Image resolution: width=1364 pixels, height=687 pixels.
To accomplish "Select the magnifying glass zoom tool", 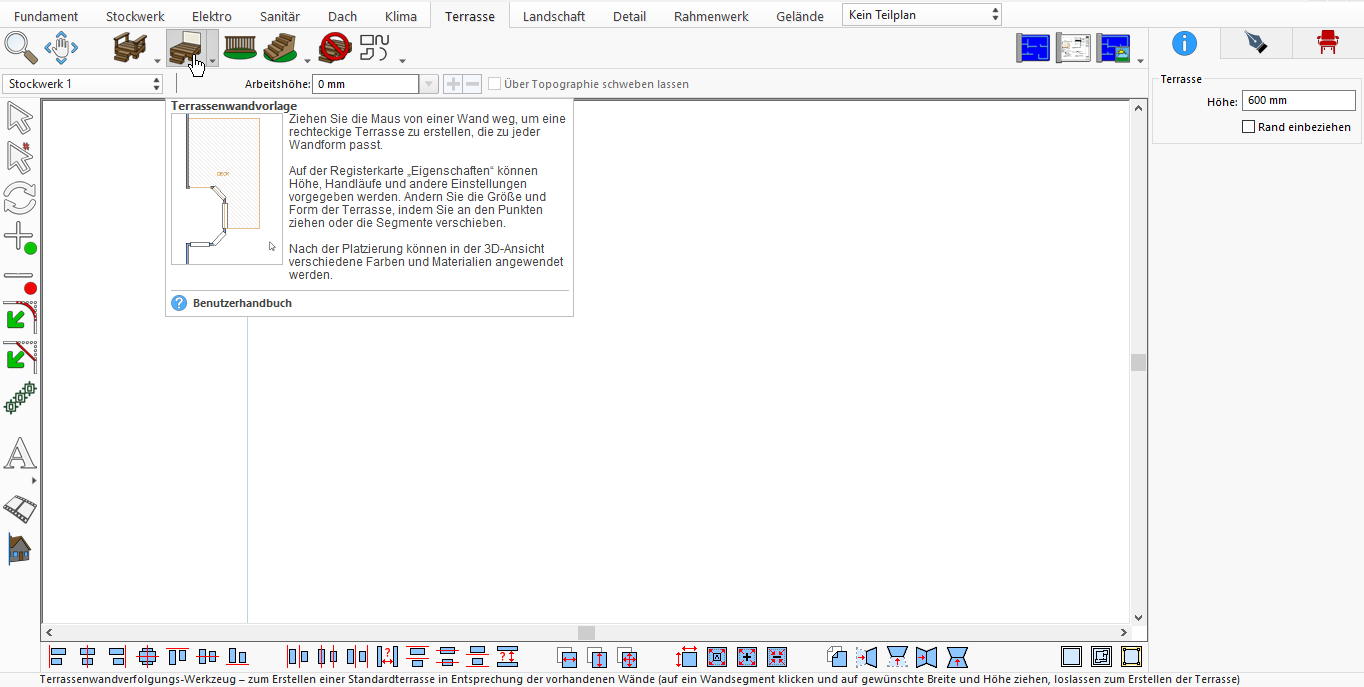I will coord(21,47).
